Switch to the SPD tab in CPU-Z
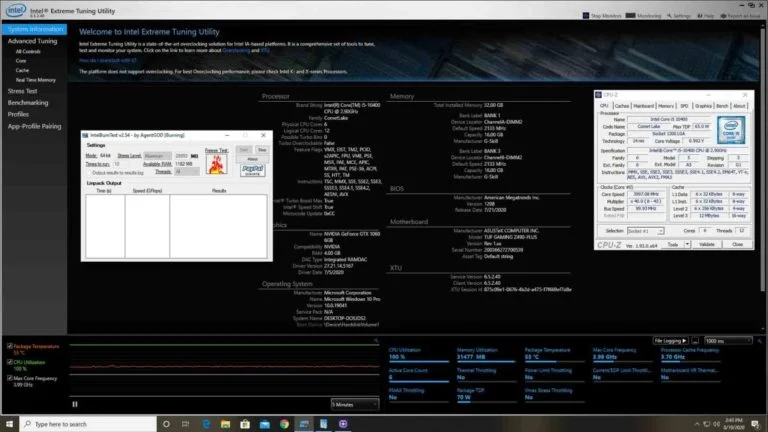Viewport: 768px width, 432px height. pos(684,106)
